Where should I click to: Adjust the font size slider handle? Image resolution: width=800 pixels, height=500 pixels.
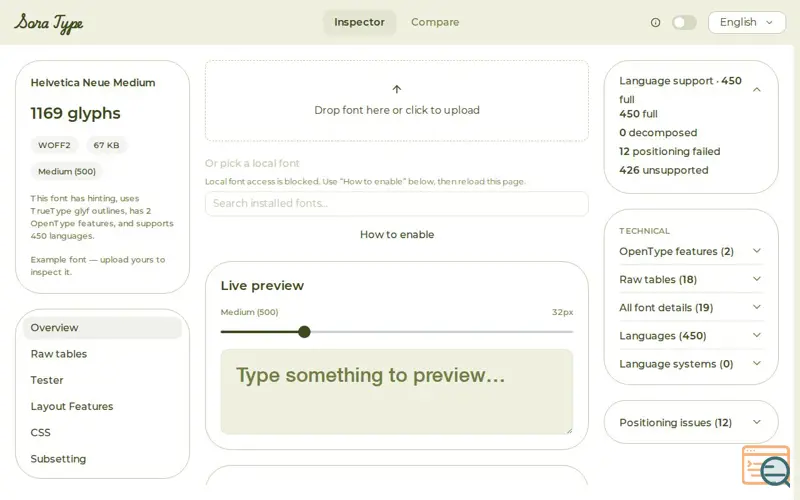coord(304,332)
